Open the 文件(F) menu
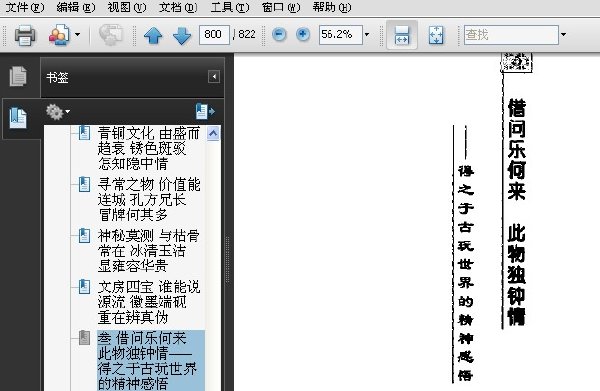Image resolution: width=600 pixels, height=391 pixels. pos(25,7)
